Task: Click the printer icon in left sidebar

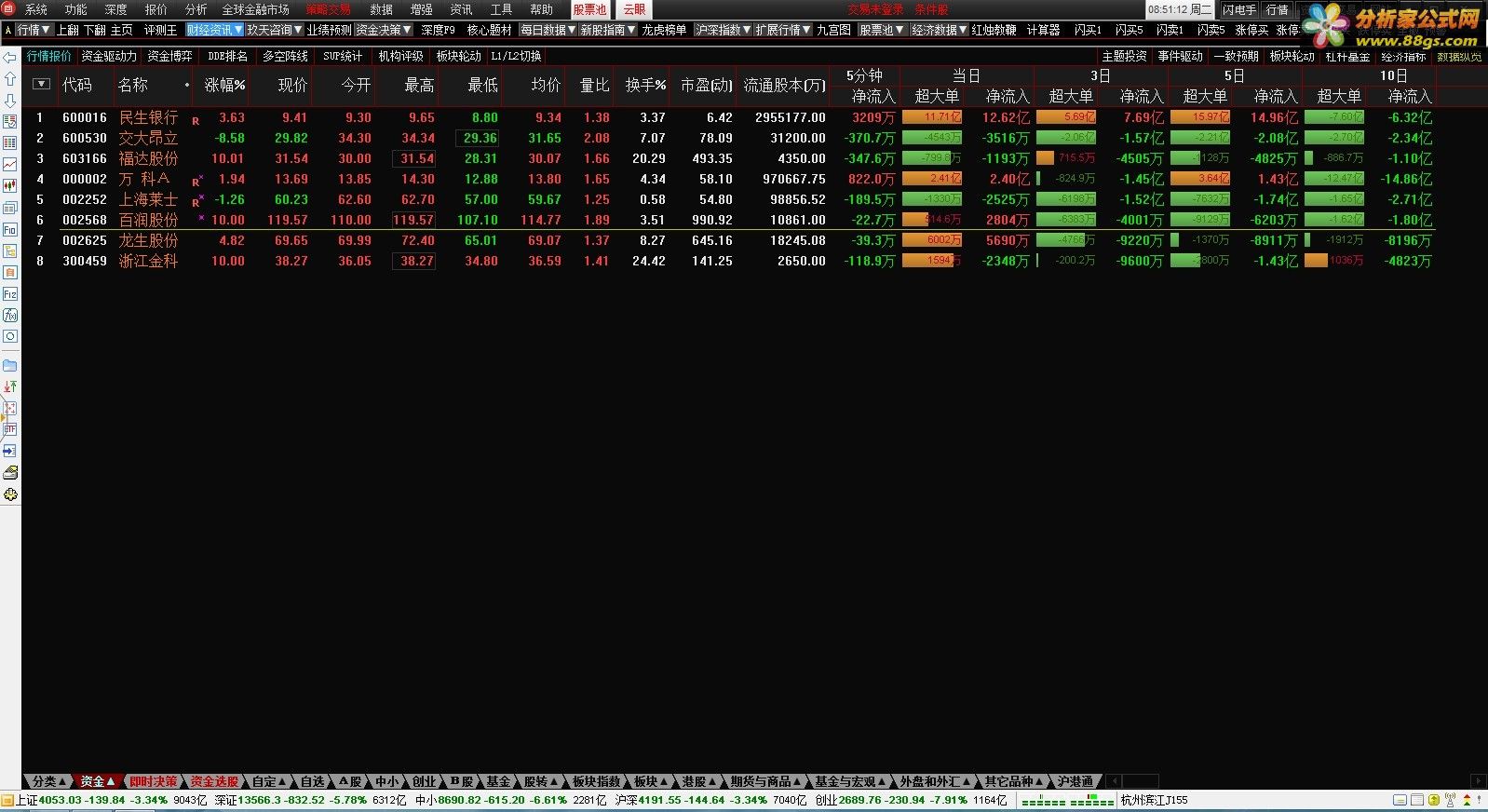Action: [x=10, y=473]
